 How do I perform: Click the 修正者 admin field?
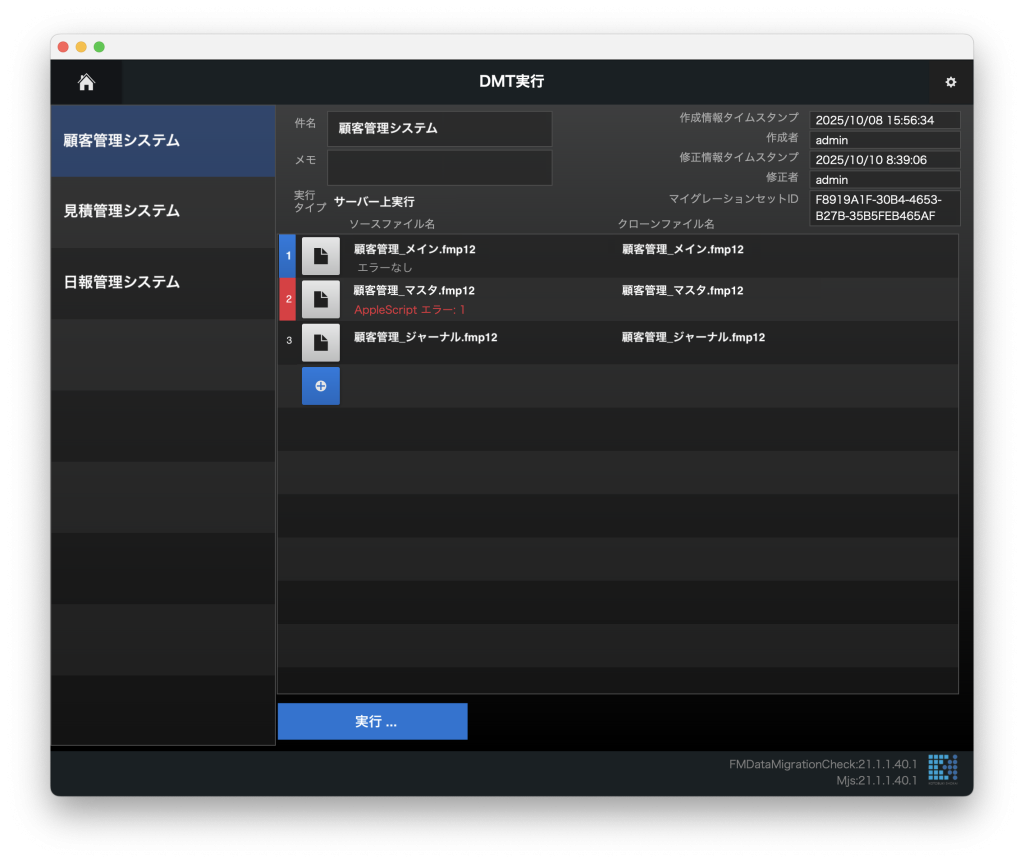tap(884, 180)
